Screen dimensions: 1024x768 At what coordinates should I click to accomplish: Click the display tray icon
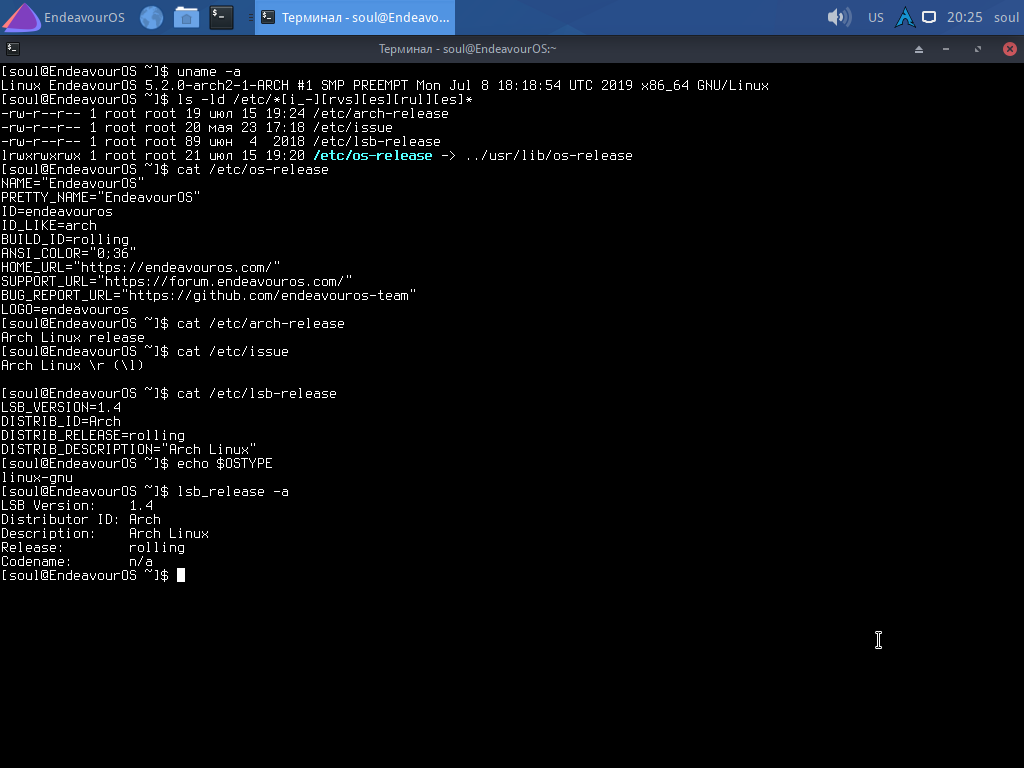click(929, 17)
